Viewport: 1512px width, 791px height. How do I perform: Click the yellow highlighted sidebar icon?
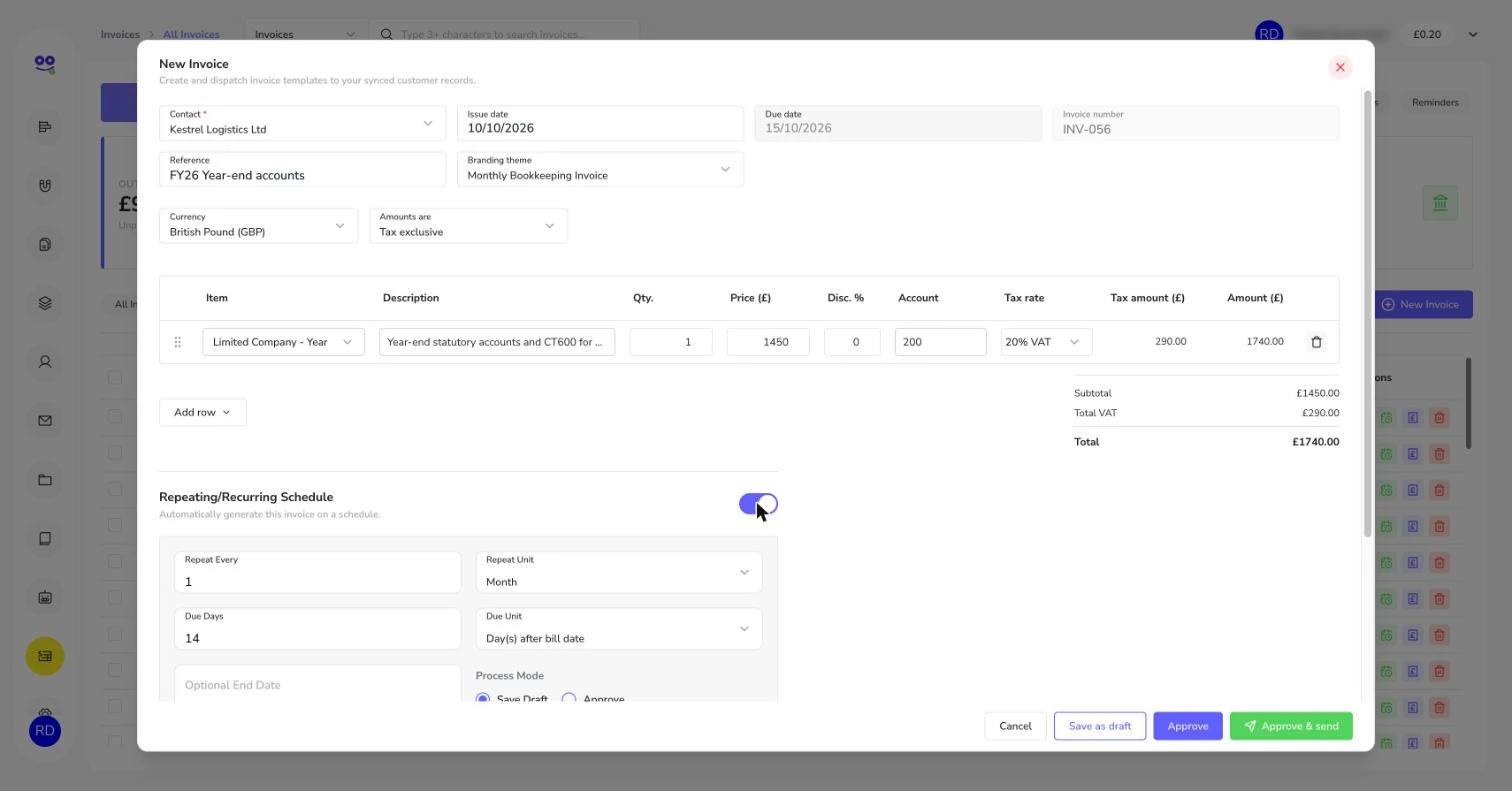tap(45, 656)
